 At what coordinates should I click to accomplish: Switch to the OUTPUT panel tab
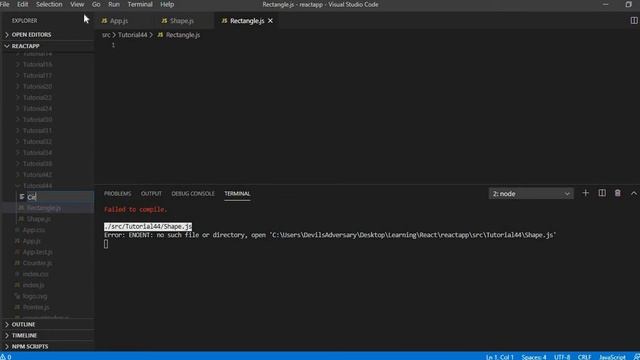[x=151, y=193]
